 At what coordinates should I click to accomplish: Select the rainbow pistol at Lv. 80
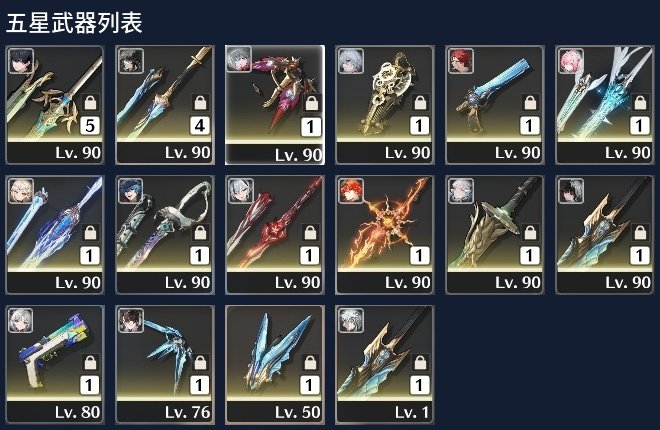pyautogui.click(x=55, y=365)
